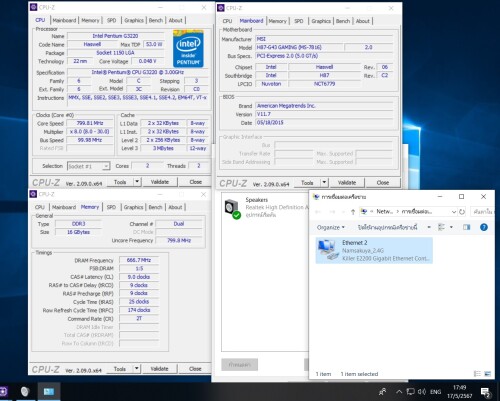This screenshot has height=401, width=500.
Task: Go up one folder level arrow
Action: [x=353, y=212]
